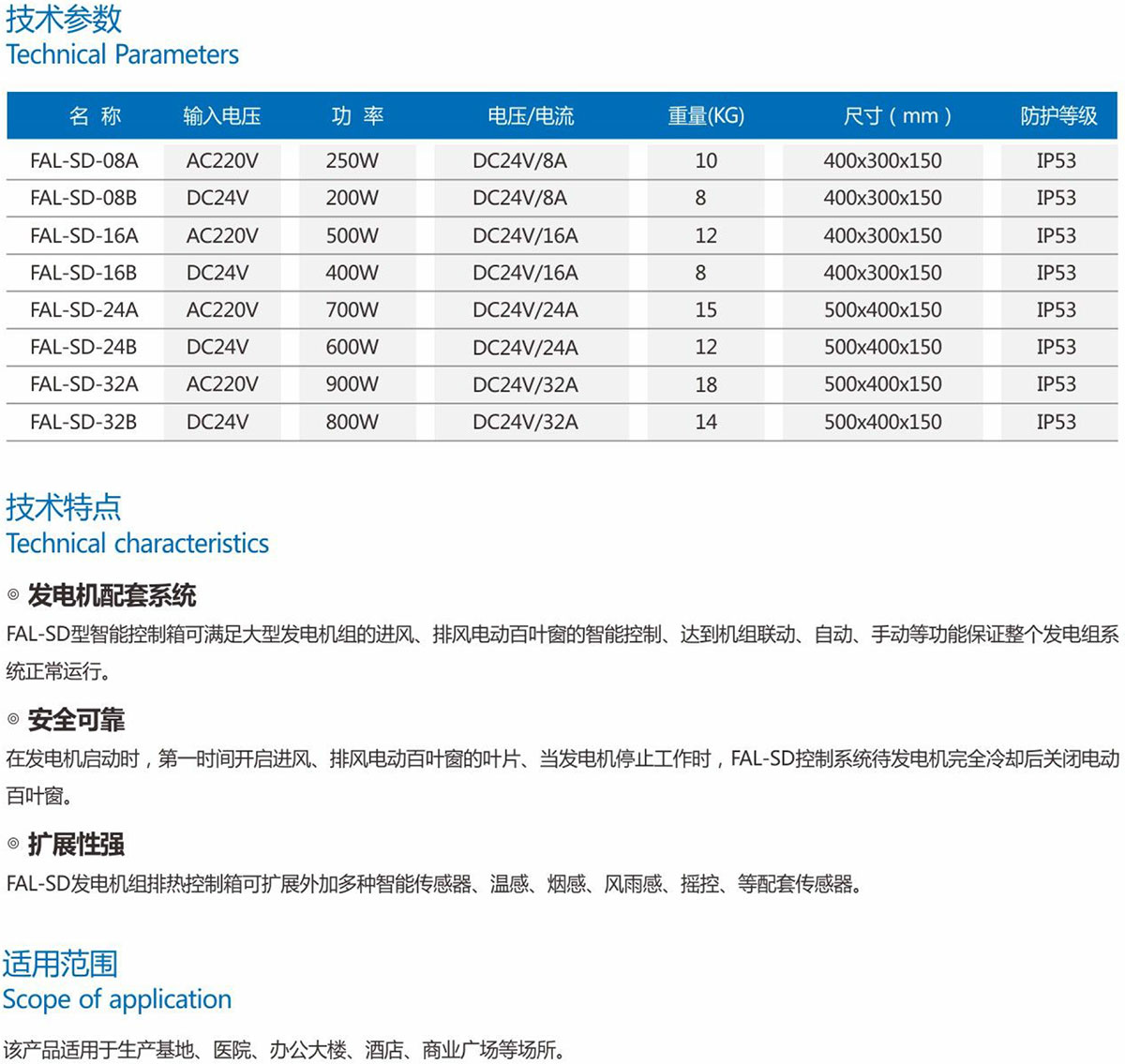Select the FAL-SD-24A model name cell

[x=83, y=310]
